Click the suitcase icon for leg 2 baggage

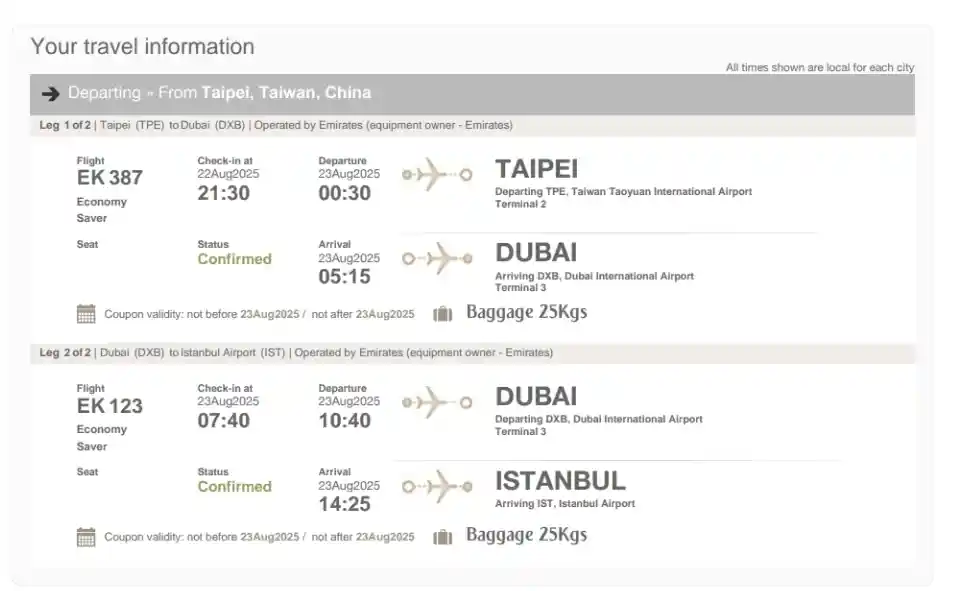pos(442,537)
